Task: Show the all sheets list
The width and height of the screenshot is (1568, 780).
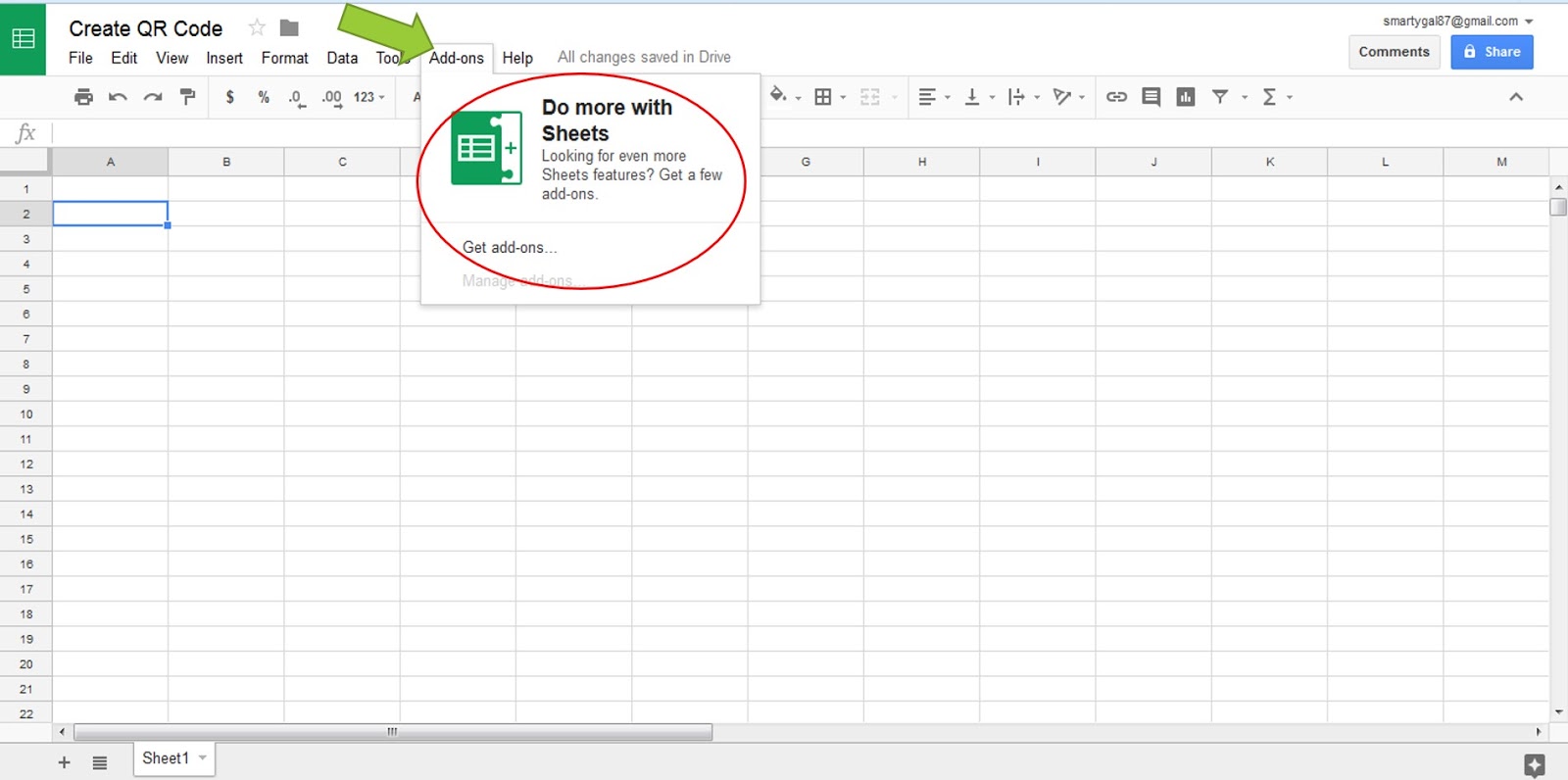Action: pyautogui.click(x=100, y=762)
